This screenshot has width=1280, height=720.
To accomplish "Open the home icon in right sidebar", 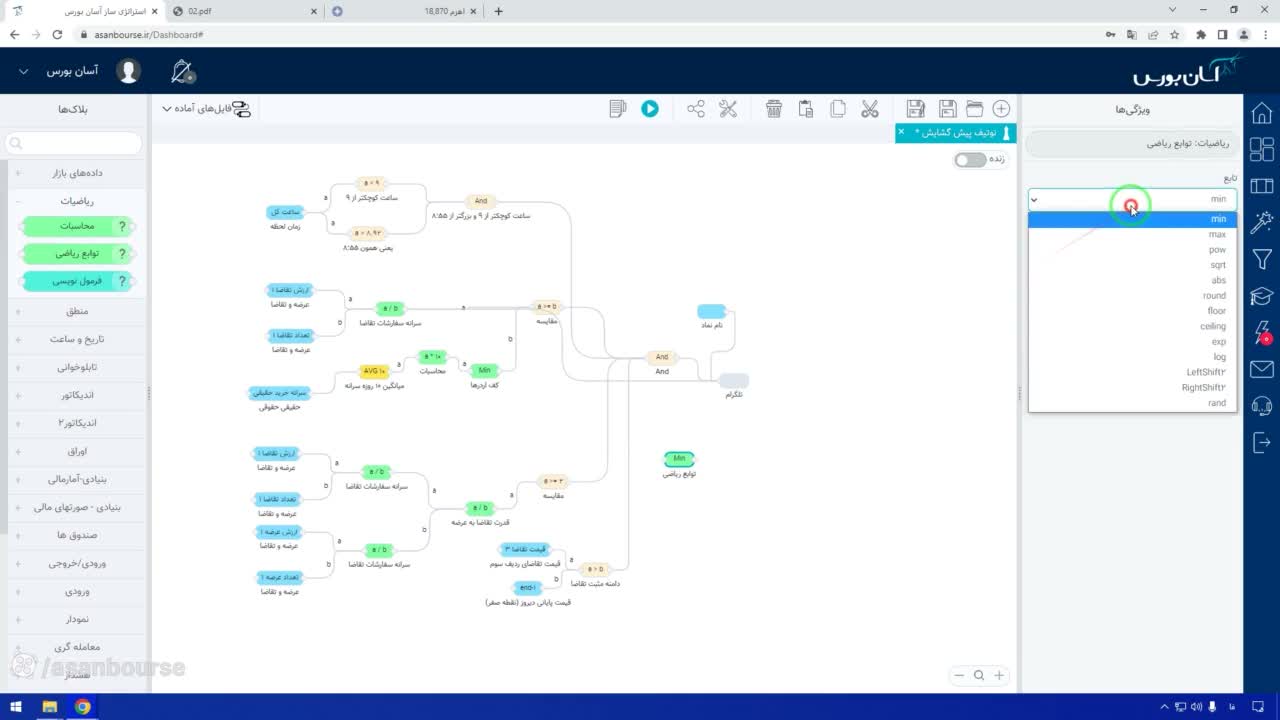I will [x=1262, y=113].
